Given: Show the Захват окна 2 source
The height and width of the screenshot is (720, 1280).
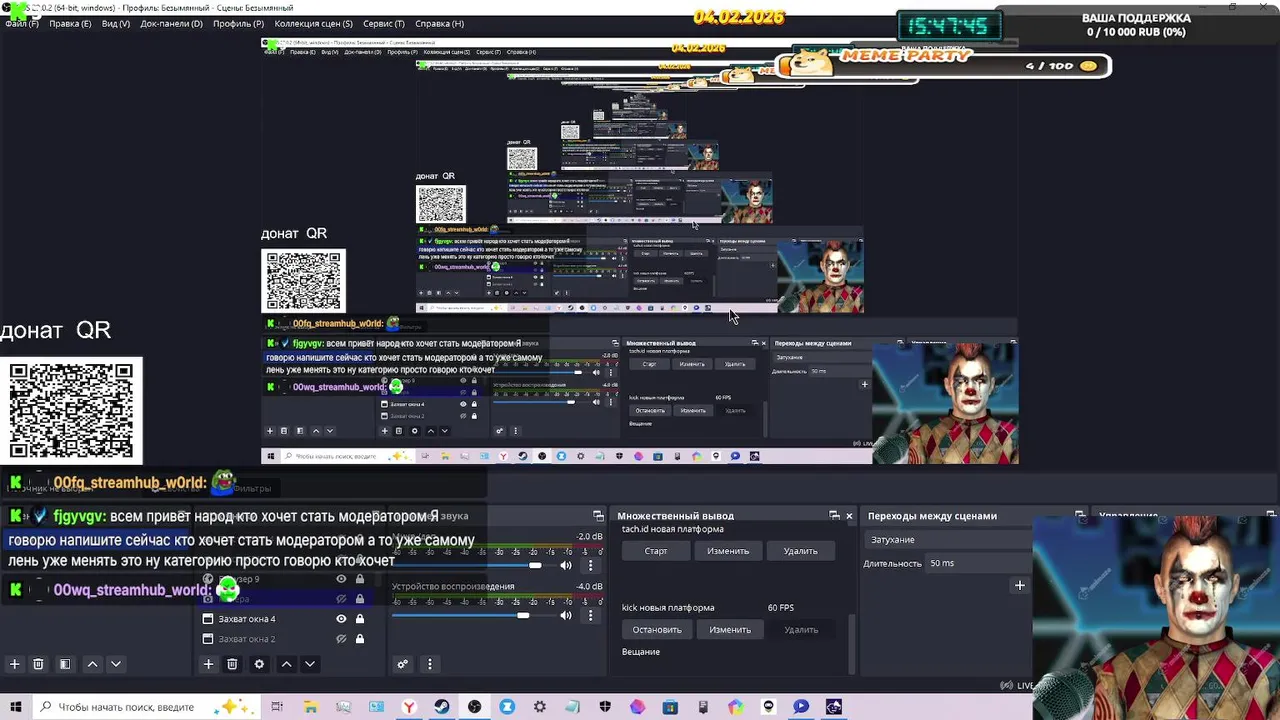Looking at the screenshot, I should coord(341,639).
